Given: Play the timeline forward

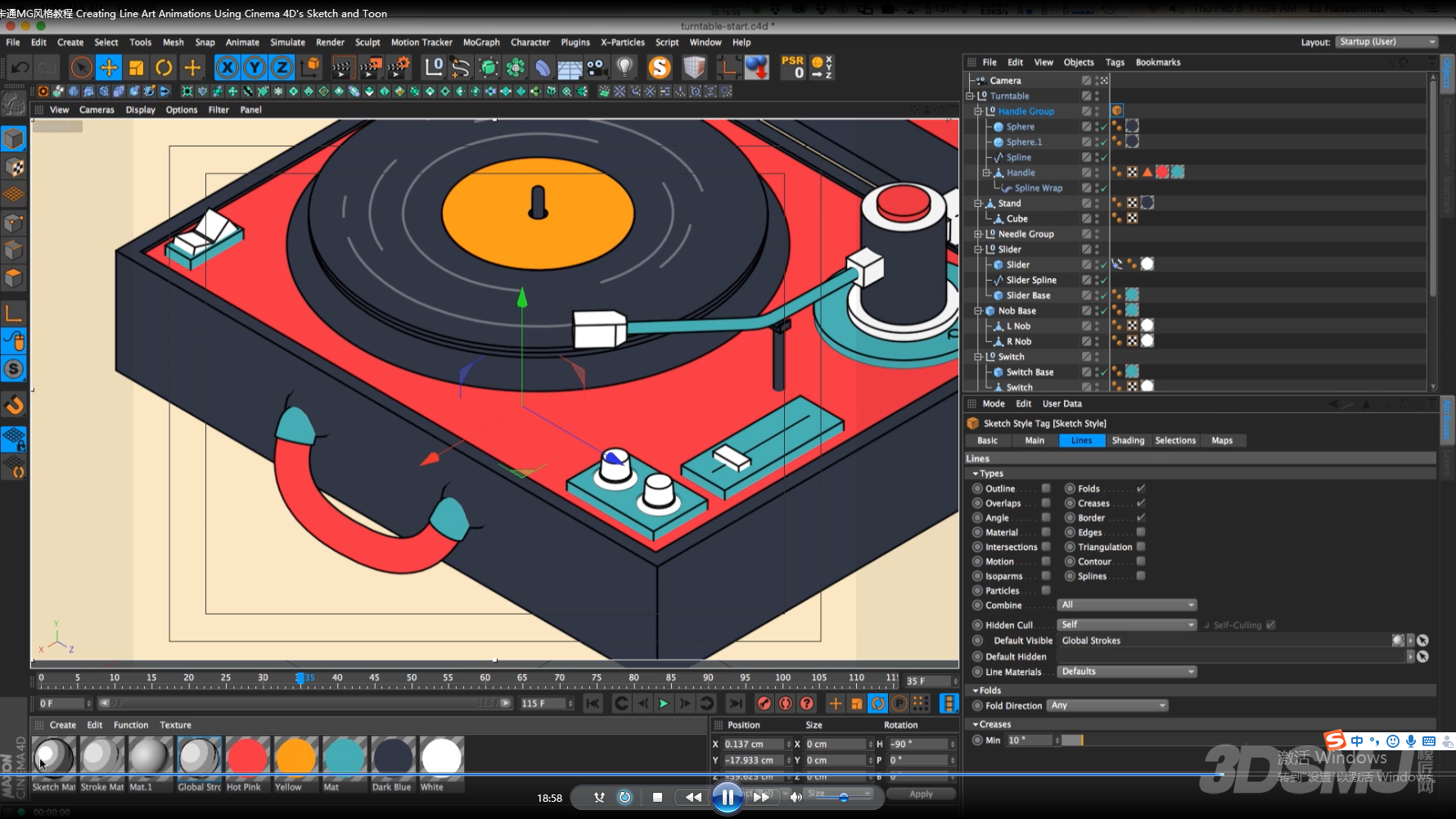Looking at the screenshot, I should (x=664, y=704).
